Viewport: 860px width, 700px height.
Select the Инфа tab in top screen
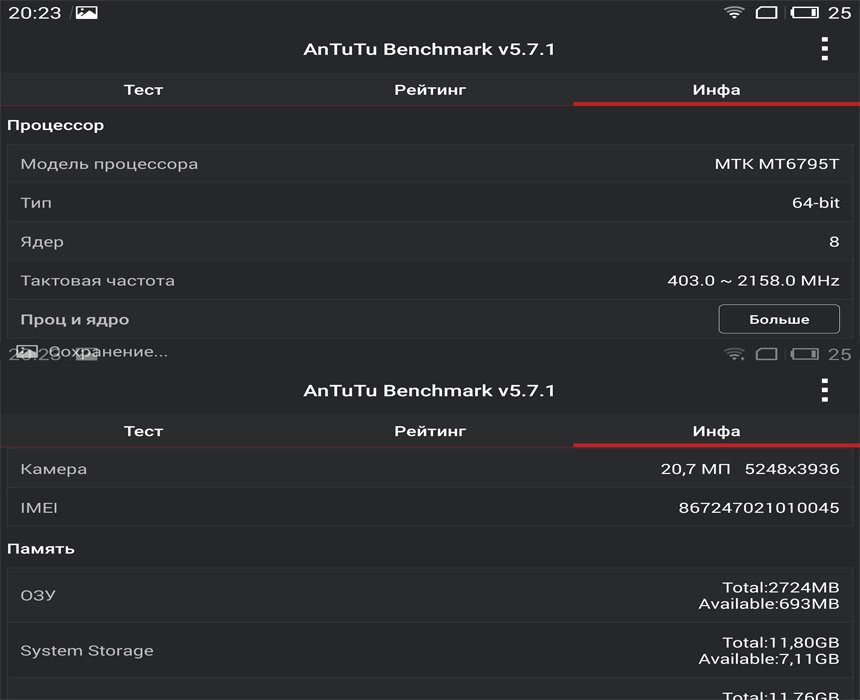tap(716, 89)
